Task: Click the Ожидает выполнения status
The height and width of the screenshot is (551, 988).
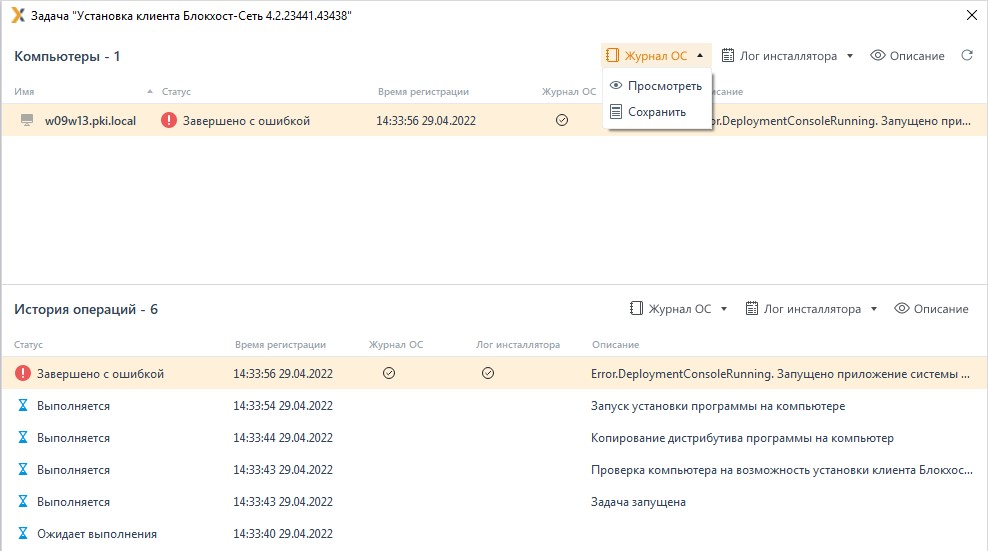Action: [96, 533]
